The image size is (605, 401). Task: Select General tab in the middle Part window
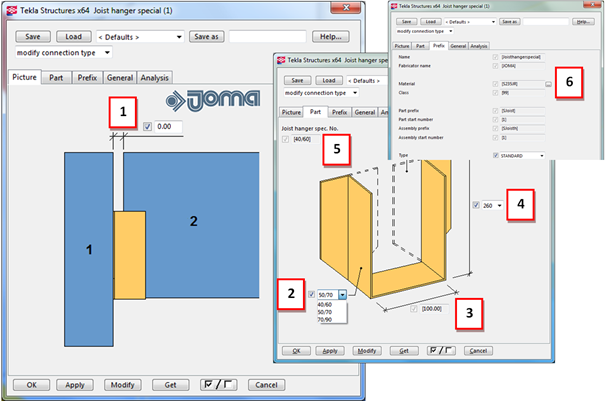pyautogui.click(x=365, y=112)
